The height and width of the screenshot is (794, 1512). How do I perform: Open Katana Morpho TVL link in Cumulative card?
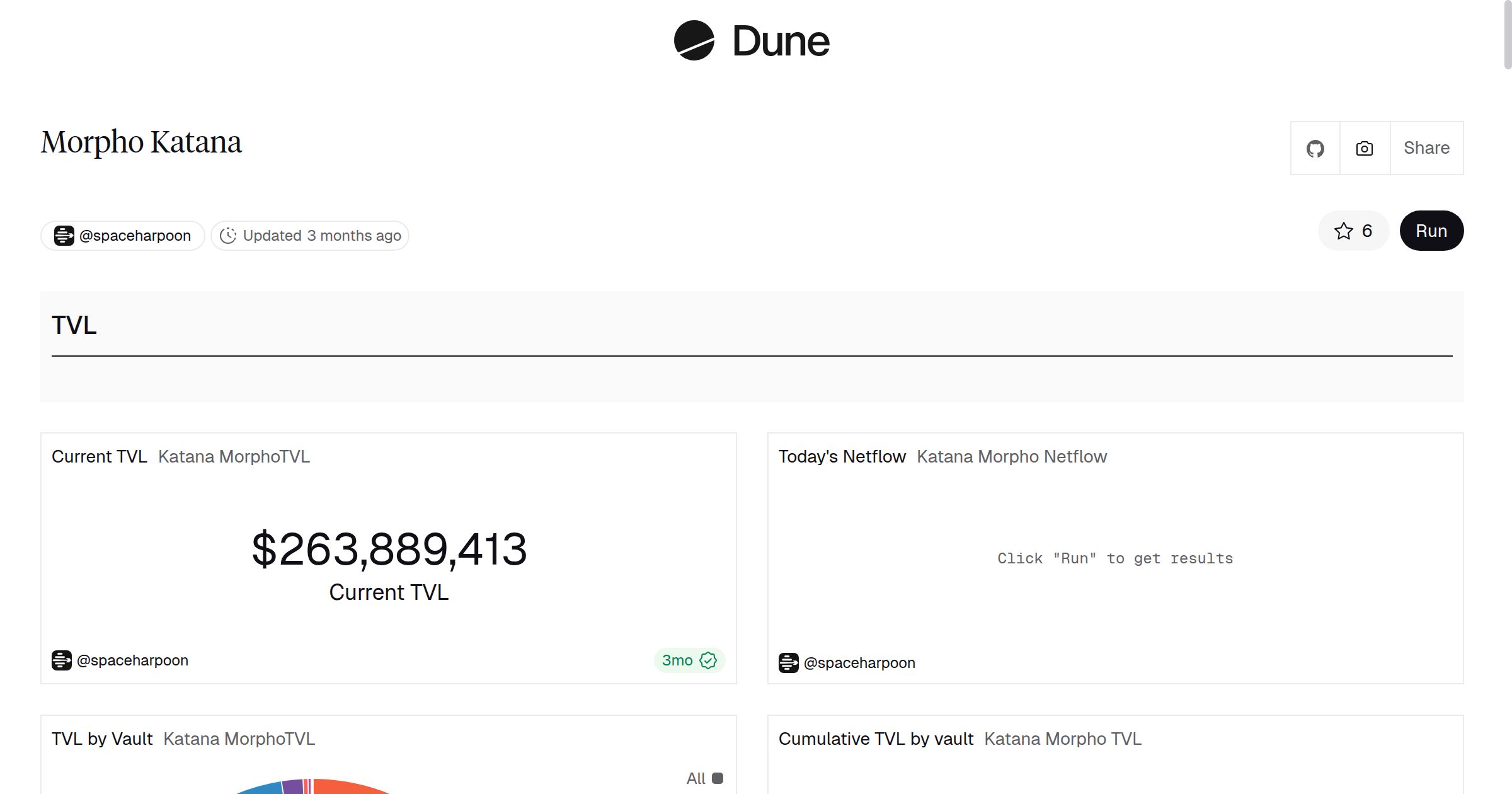tap(1062, 739)
